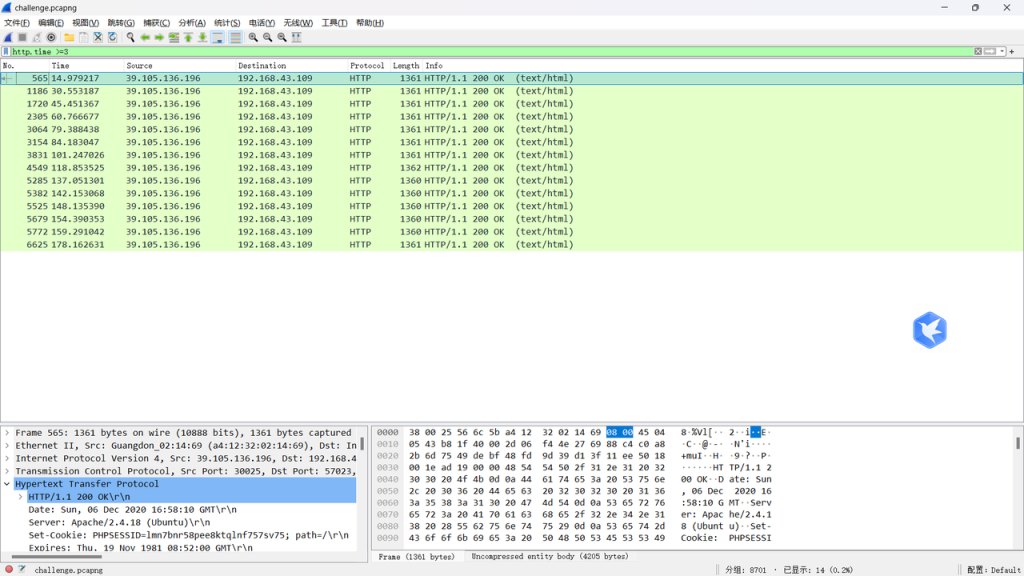Viewport: 1024px width, 576px height.
Task: Click the http.time display filter field
Action: pos(480,51)
